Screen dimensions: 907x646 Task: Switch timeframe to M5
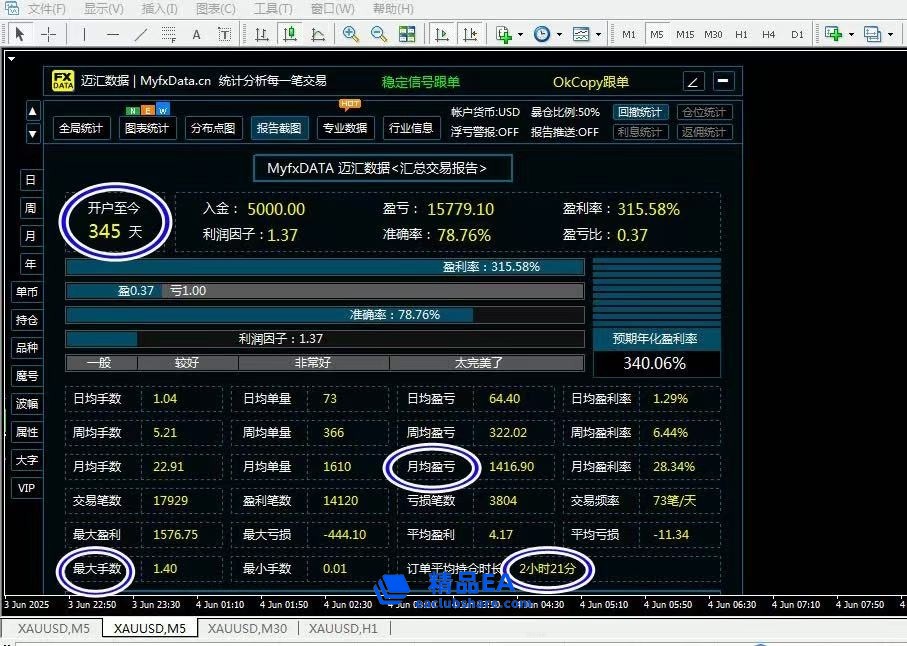pos(657,35)
